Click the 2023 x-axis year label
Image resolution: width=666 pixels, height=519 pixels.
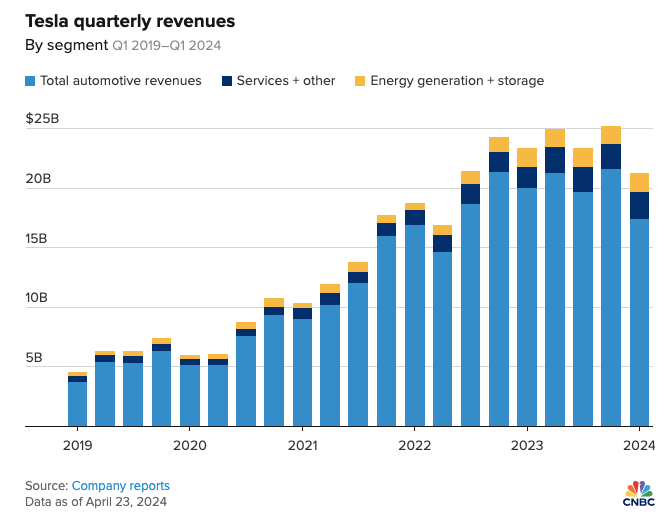[x=527, y=446]
